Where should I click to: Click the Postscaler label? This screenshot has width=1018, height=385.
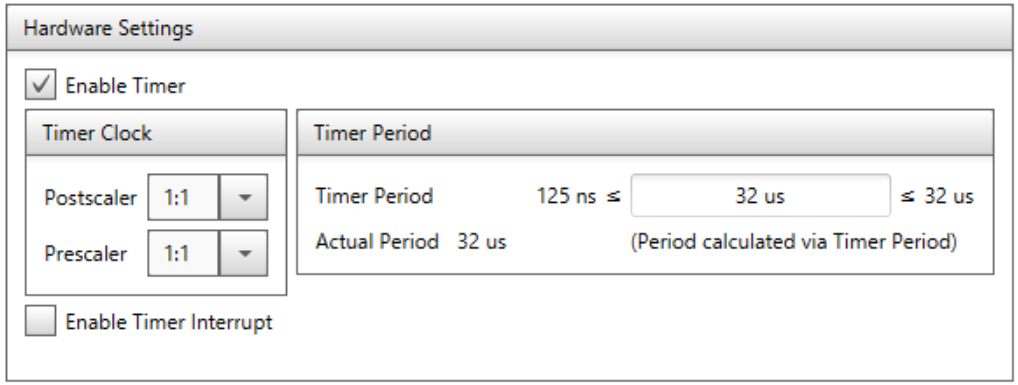click(x=91, y=197)
